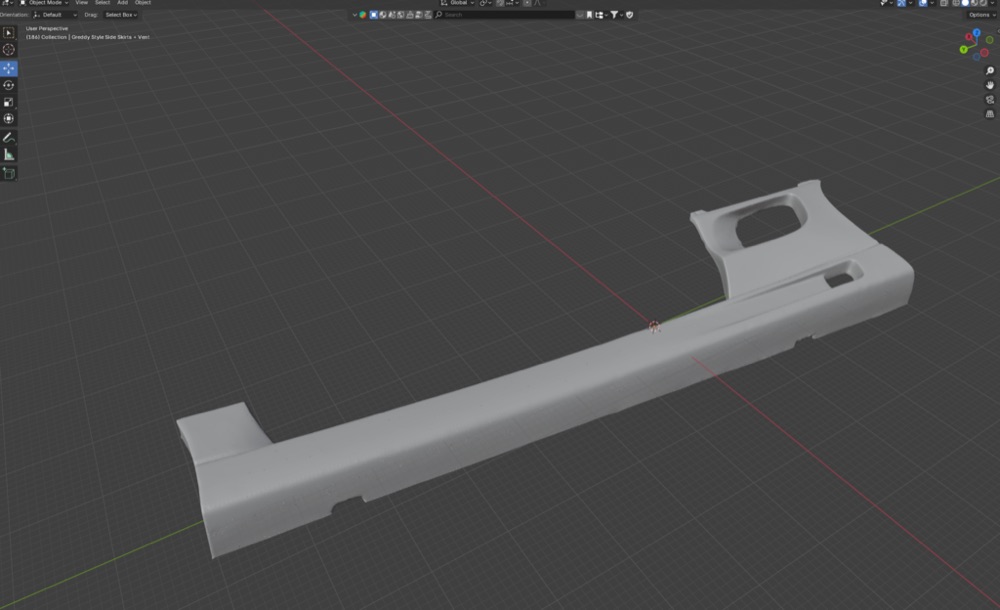Toggle proportional editing button
Image resolution: width=1000 pixels, height=610 pixels.
527,3
